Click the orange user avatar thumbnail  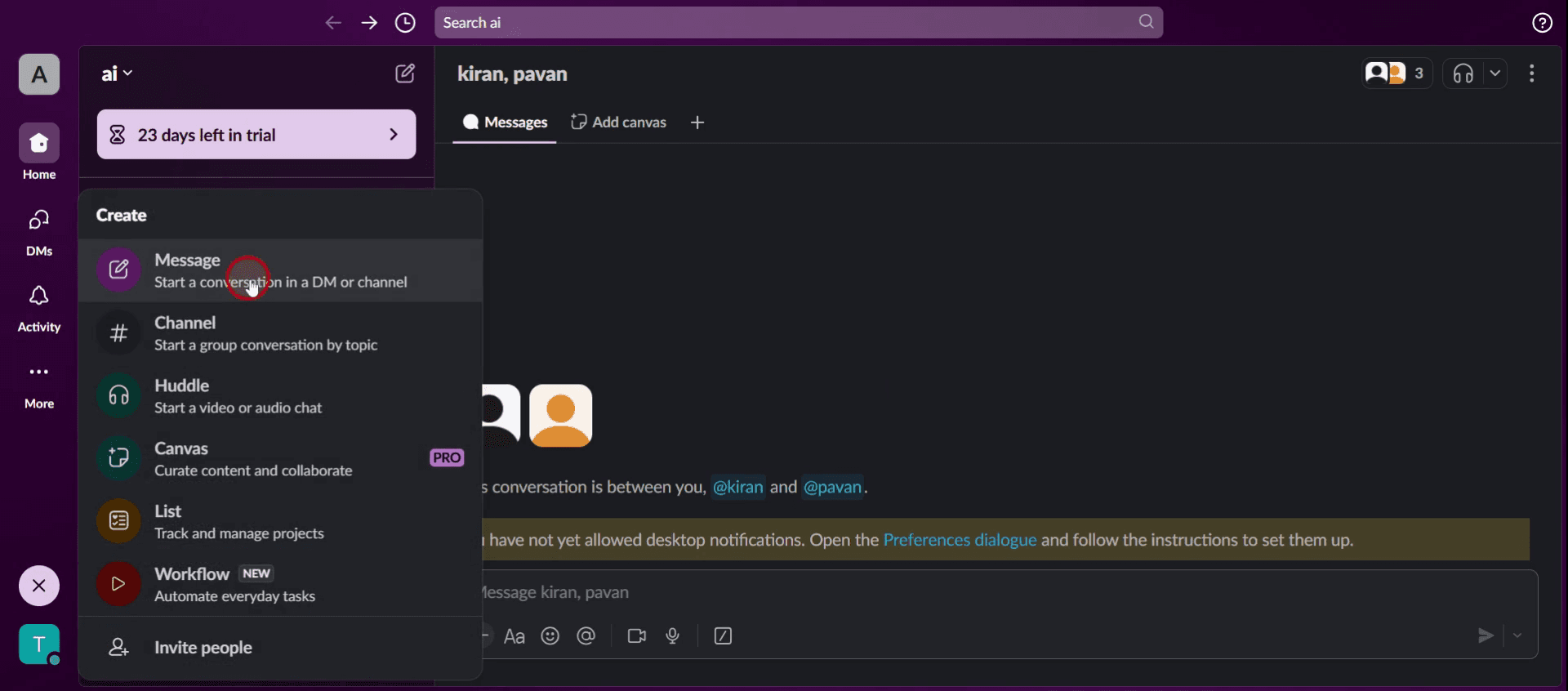pos(561,415)
